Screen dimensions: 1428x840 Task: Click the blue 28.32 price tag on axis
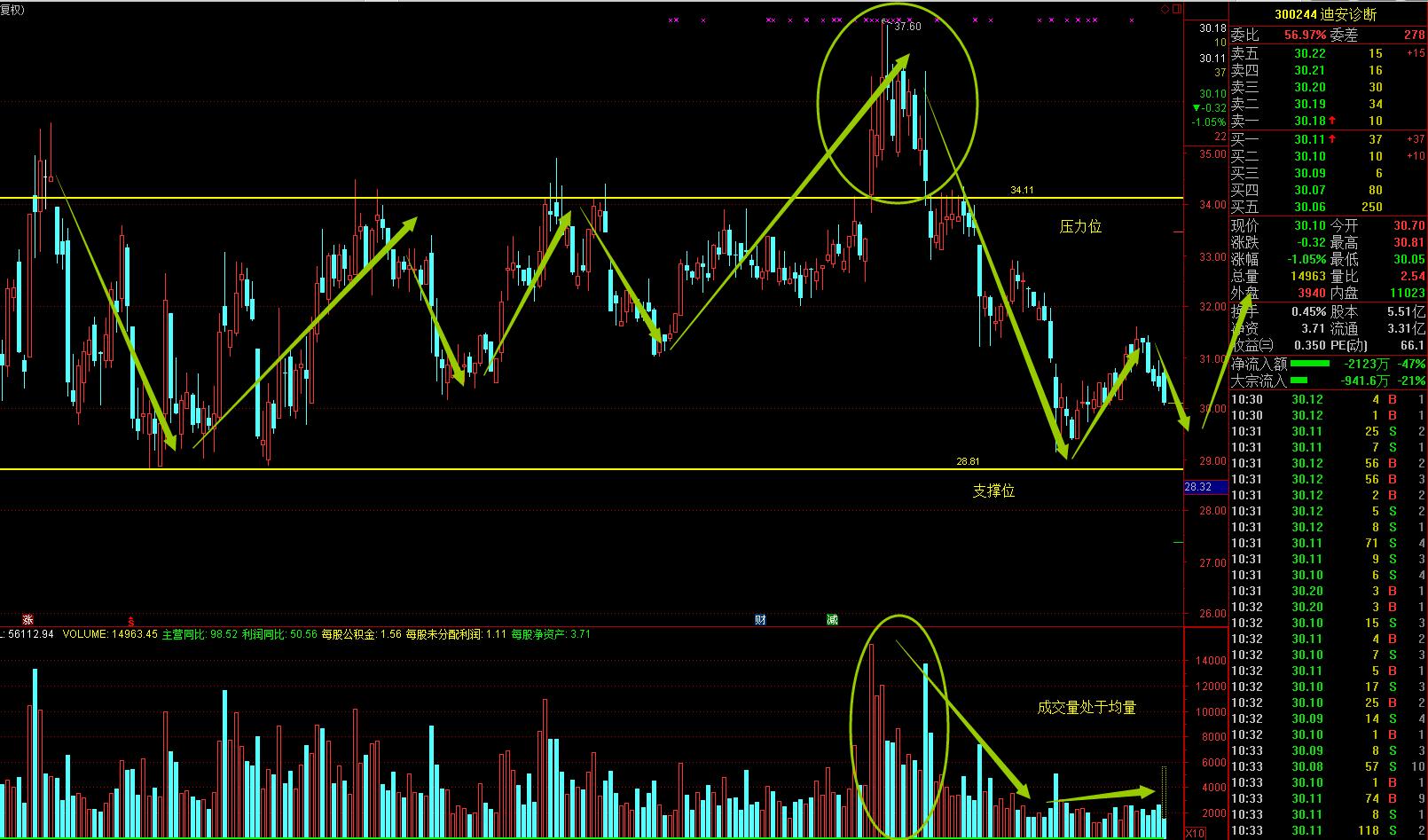click(1206, 487)
